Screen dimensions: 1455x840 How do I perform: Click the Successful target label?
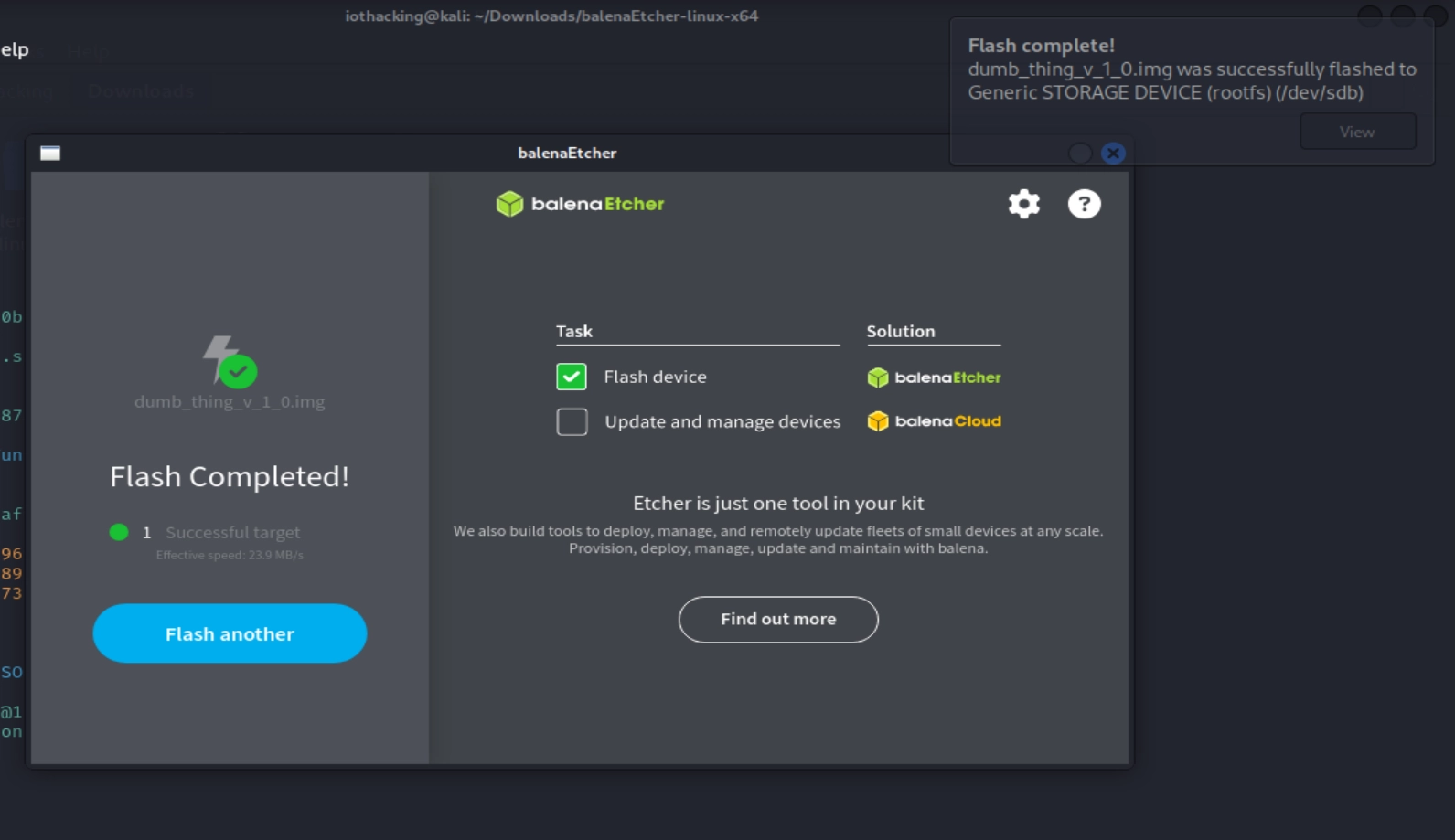pyautogui.click(x=232, y=532)
